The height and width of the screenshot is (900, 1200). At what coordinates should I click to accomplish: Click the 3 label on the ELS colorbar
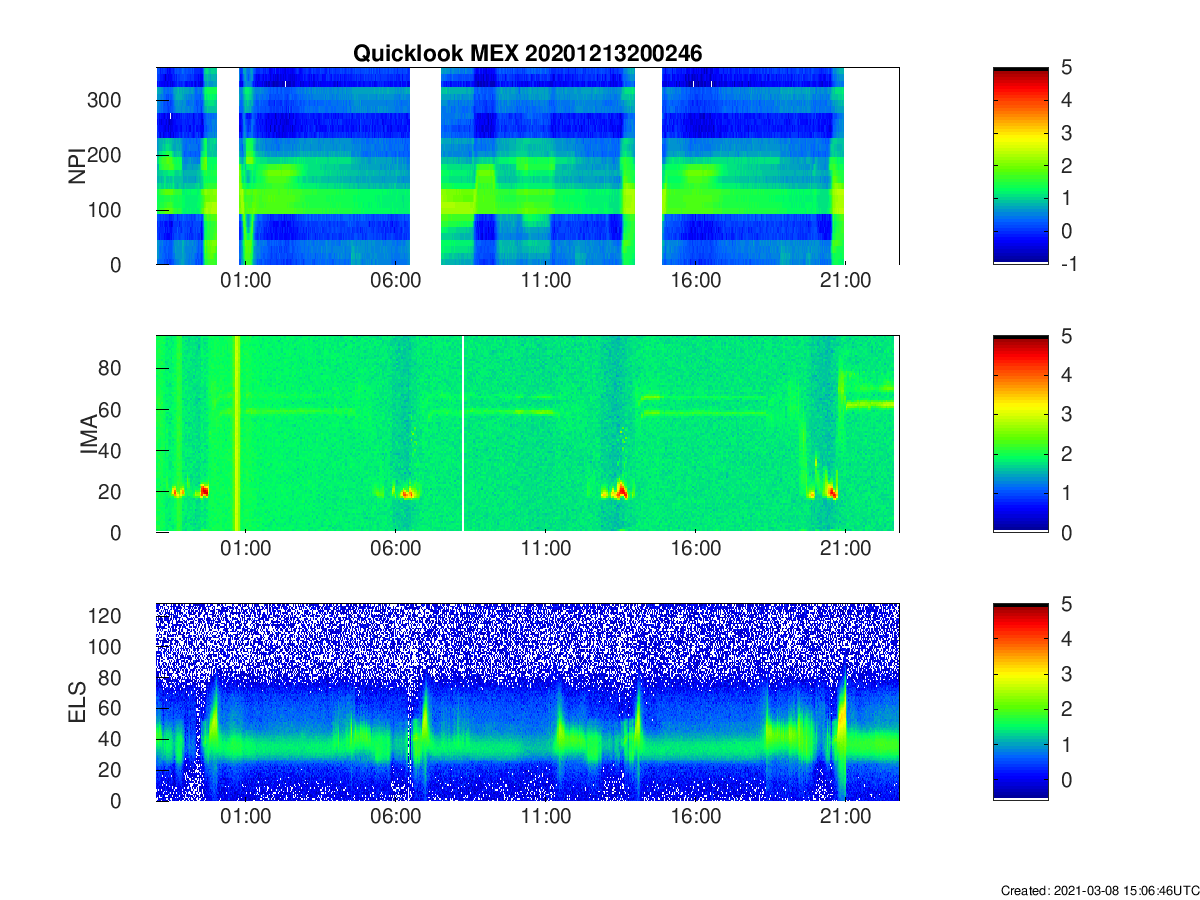tap(1065, 675)
